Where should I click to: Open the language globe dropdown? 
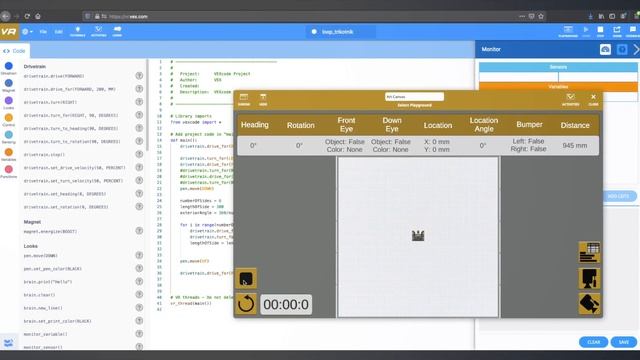27,31
